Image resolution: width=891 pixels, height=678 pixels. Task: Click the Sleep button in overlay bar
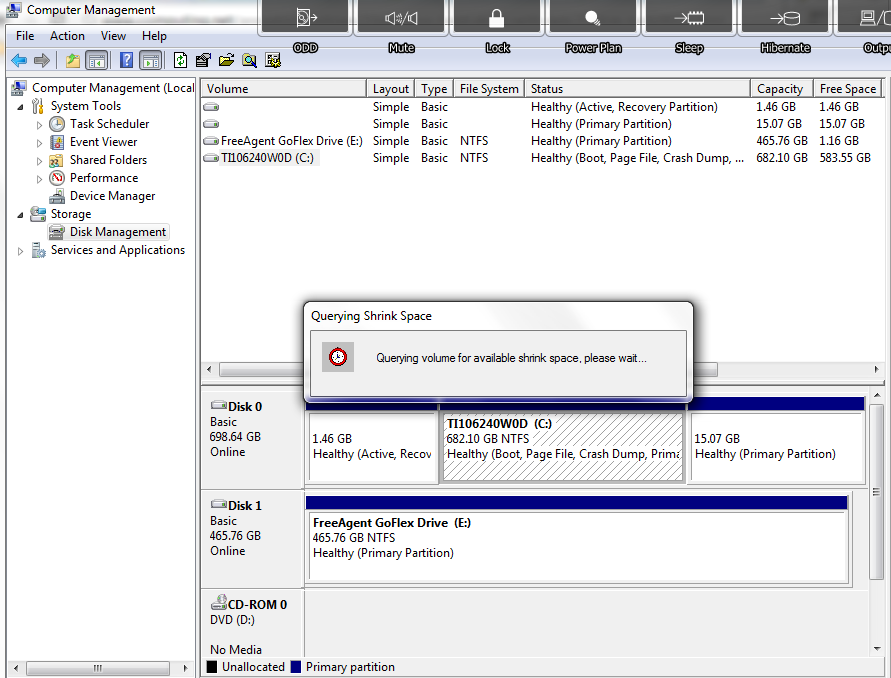tap(689, 18)
